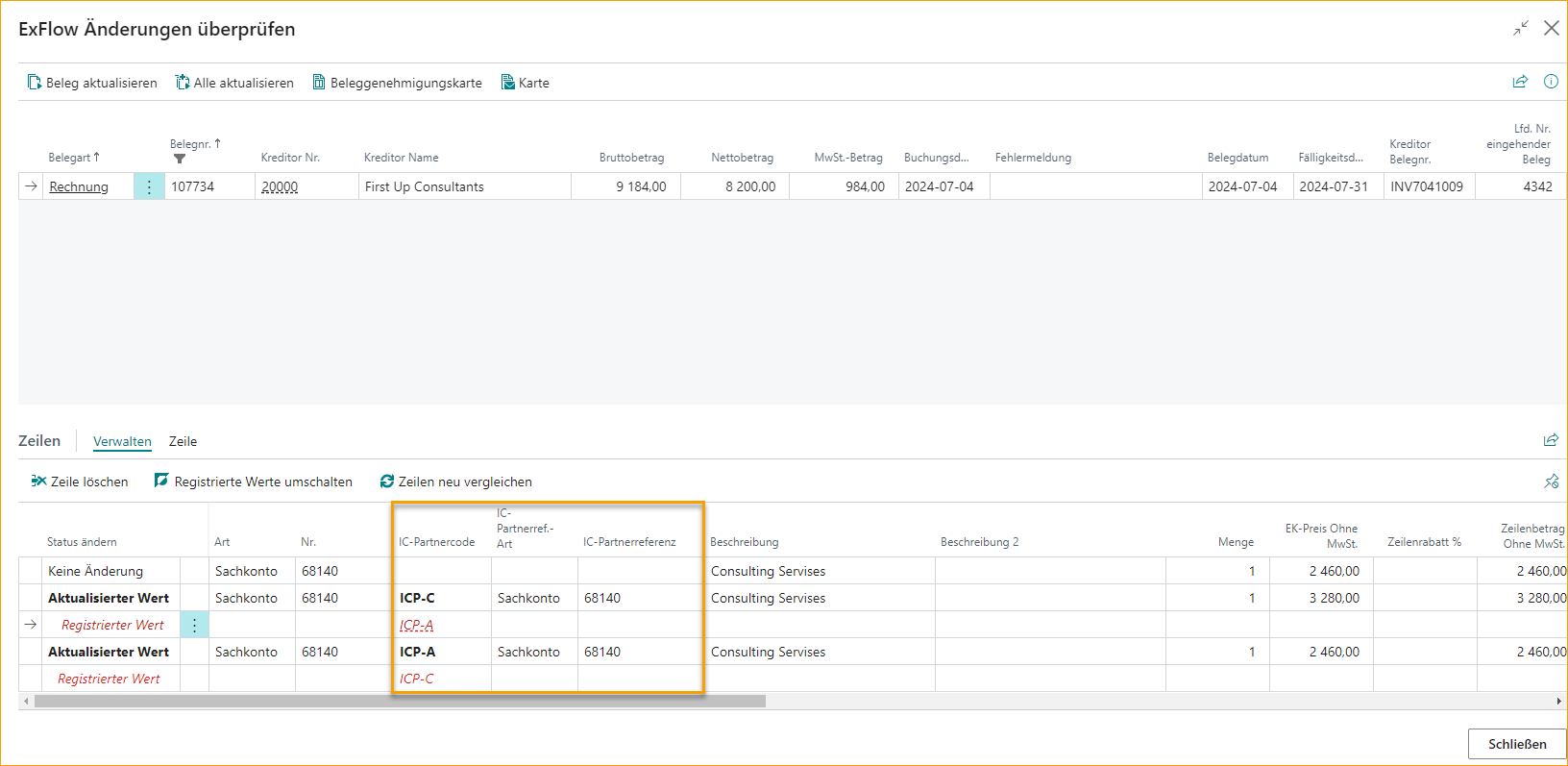Select the bold ICP-A partner code cell

(442, 652)
